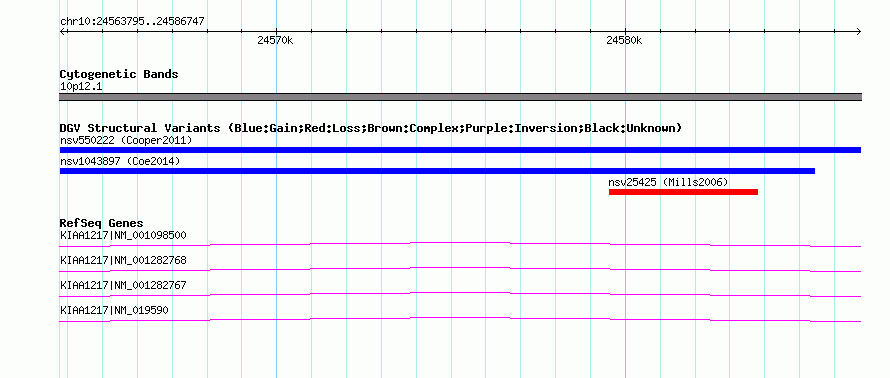This screenshot has width=890, height=378.
Task: Click the left arrowhead of the coordinate ruler
Action: [62, 31]
